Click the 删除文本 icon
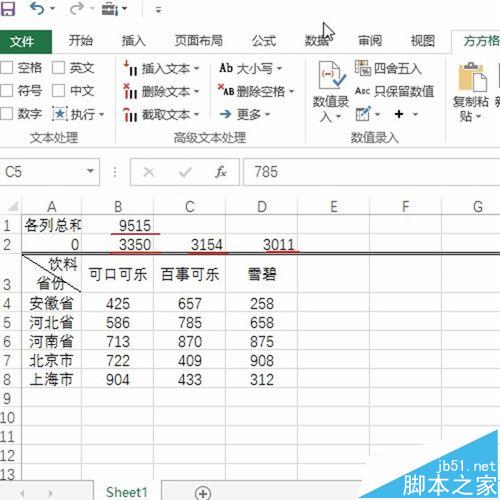500x500 pixels. [x=130, y=91]
